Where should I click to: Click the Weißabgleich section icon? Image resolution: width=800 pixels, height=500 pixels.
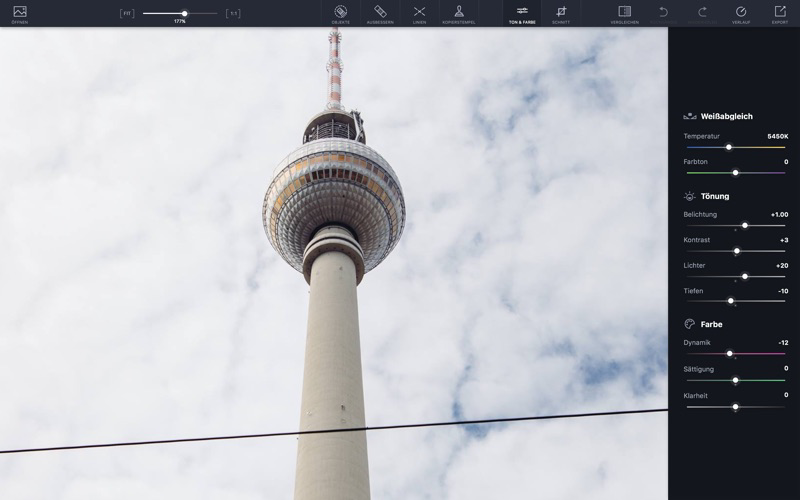pos(690,116)
